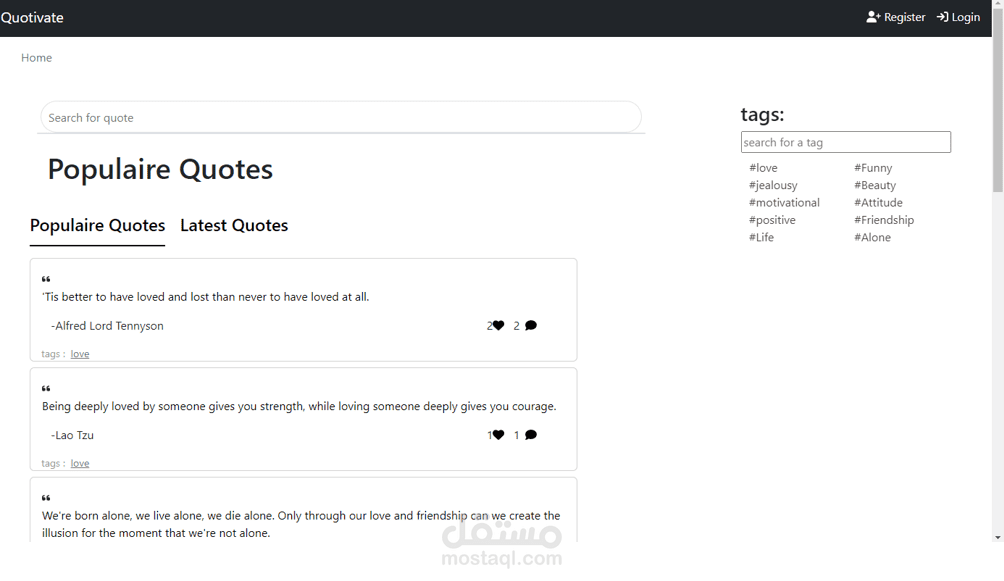Click love tag under Tennyson quote
This screenshot has width=1004, height=581.
(80, 354)
